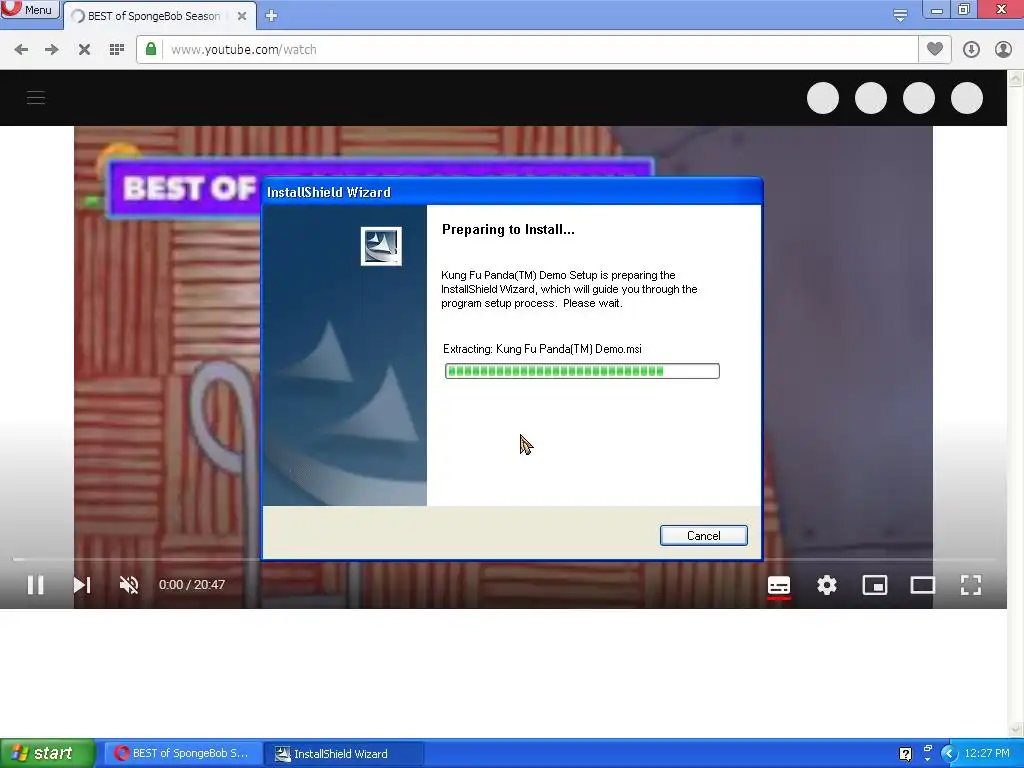Open a new browser tab
This screenshot has height=768, width=1024.
click(x=272, y=16)
